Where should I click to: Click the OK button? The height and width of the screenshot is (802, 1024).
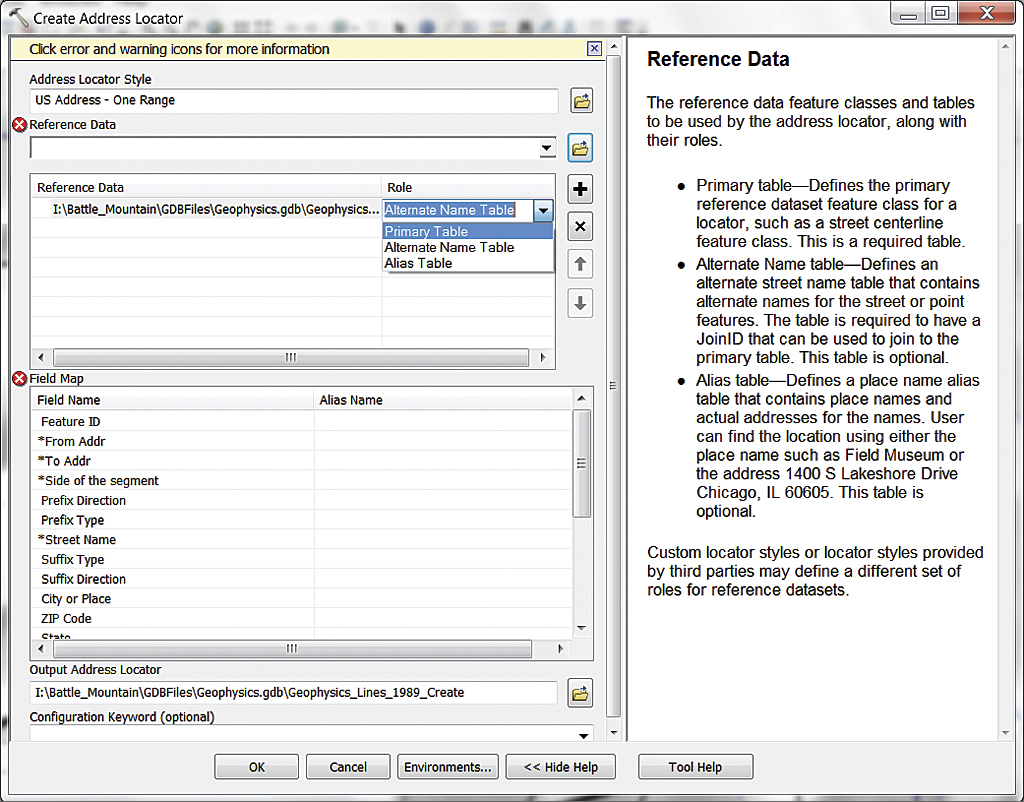(257, 767)
